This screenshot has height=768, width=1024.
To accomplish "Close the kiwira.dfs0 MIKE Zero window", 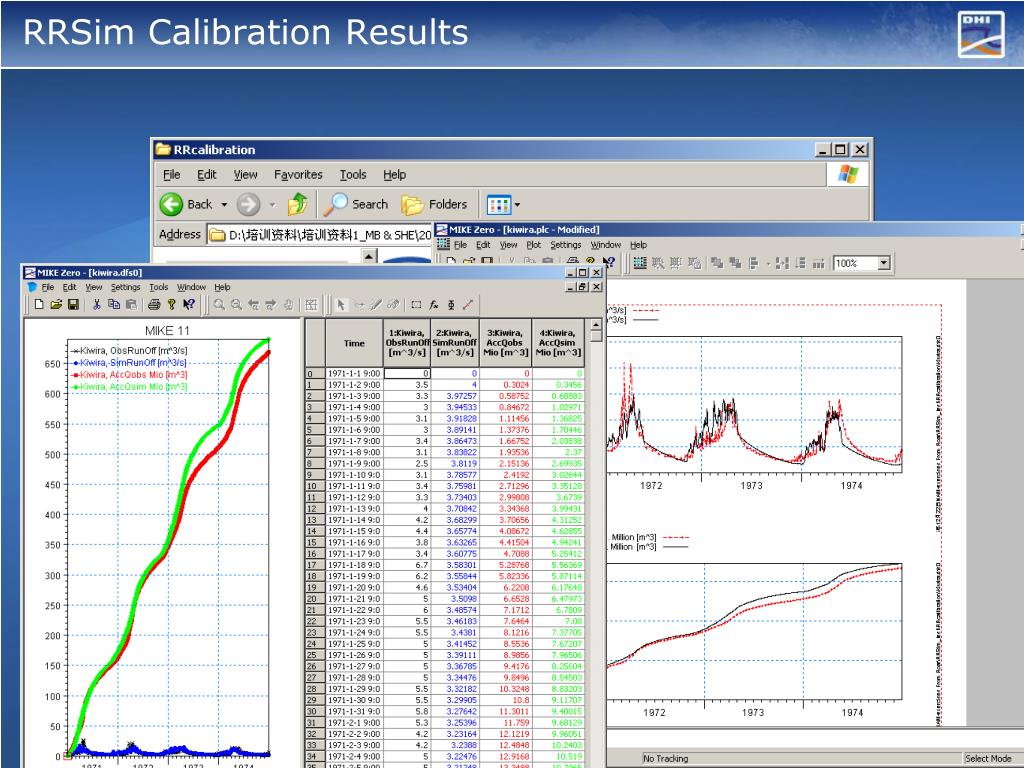I will (x=596, y=273).
